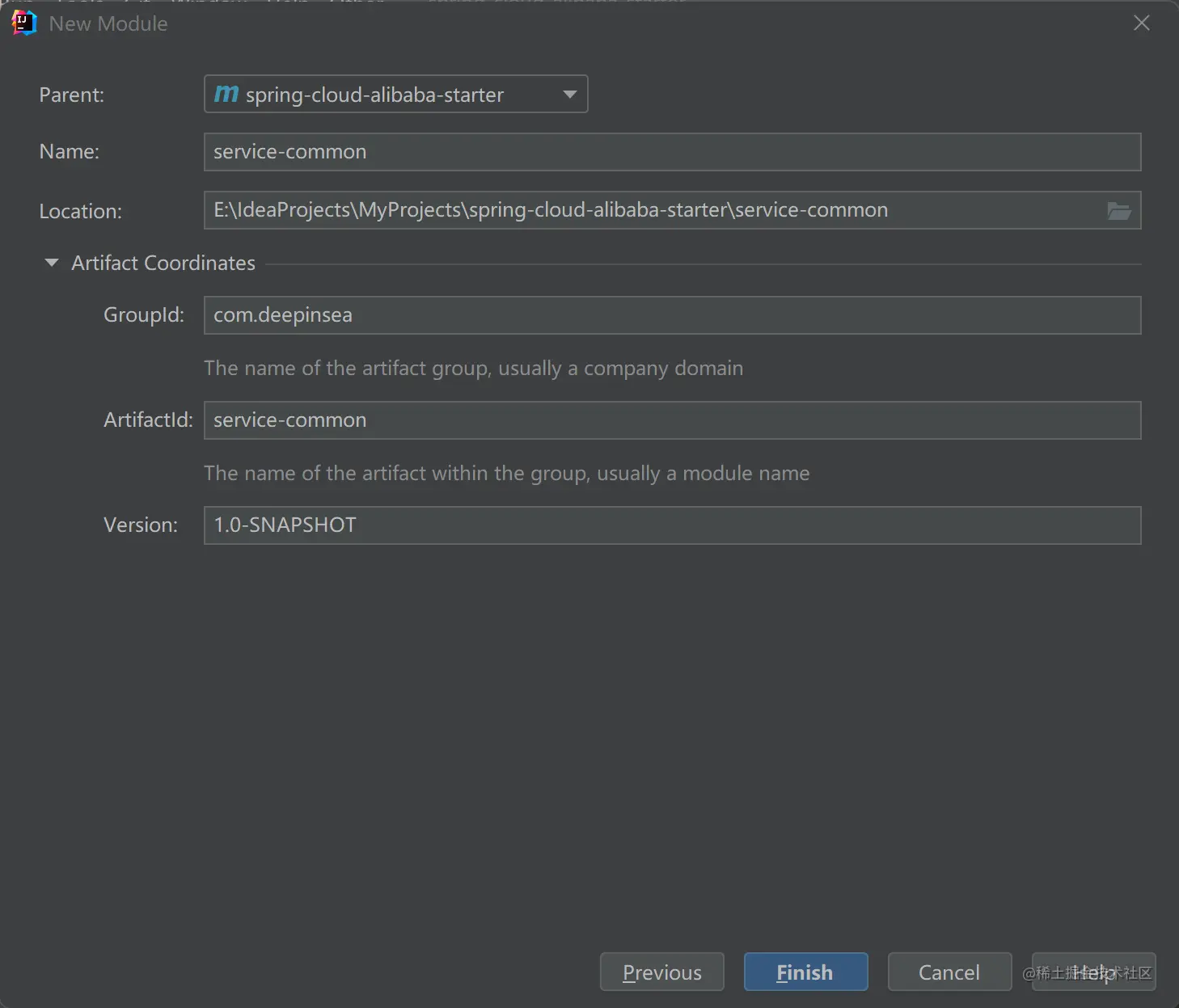The image size is (1179, 1008).
Task: Open Help for New Module
Action: [x=1093, y=972]
